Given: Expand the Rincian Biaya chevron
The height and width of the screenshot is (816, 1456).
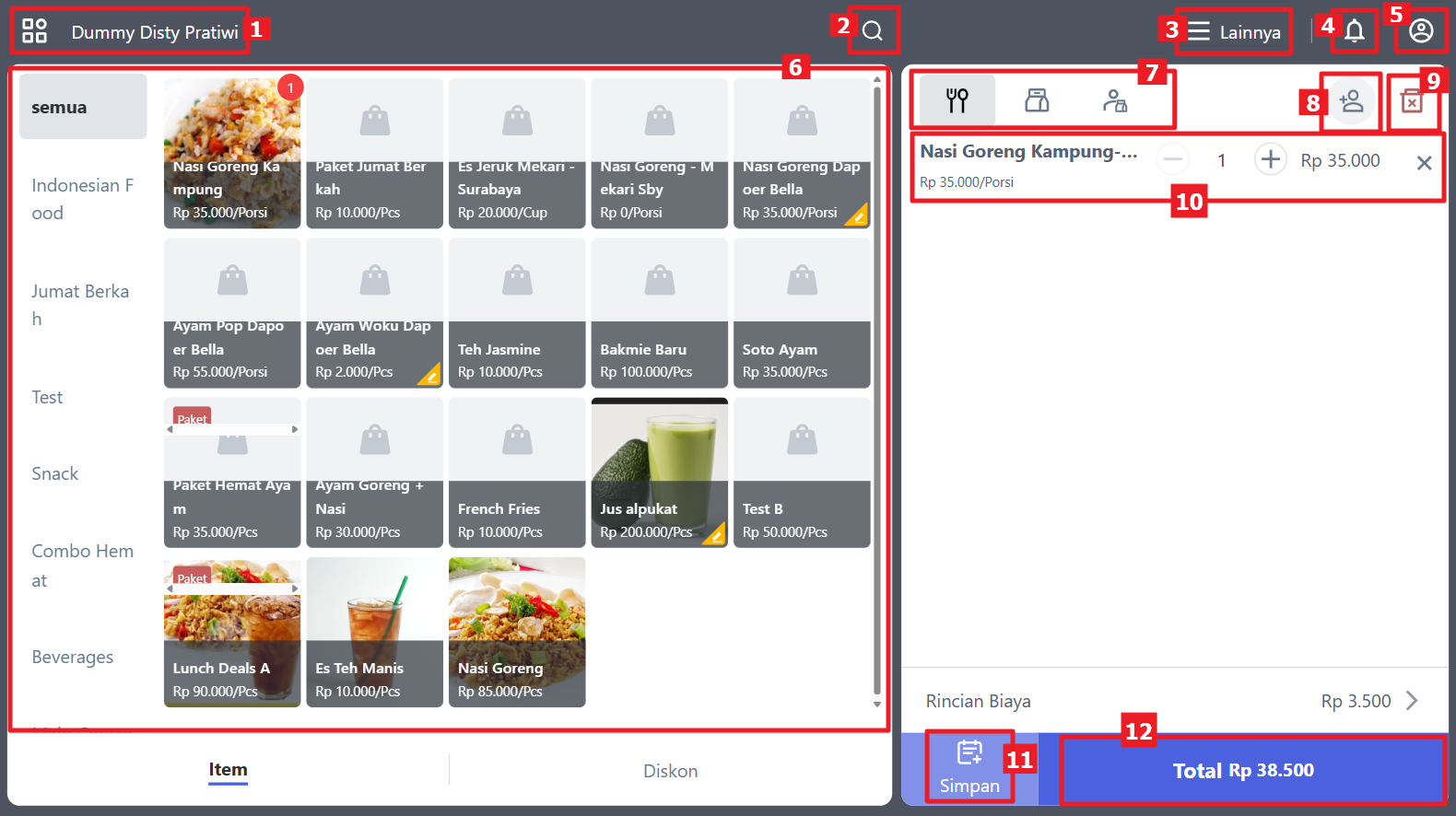Looking at the screenshot, I should click(1412, 701).
